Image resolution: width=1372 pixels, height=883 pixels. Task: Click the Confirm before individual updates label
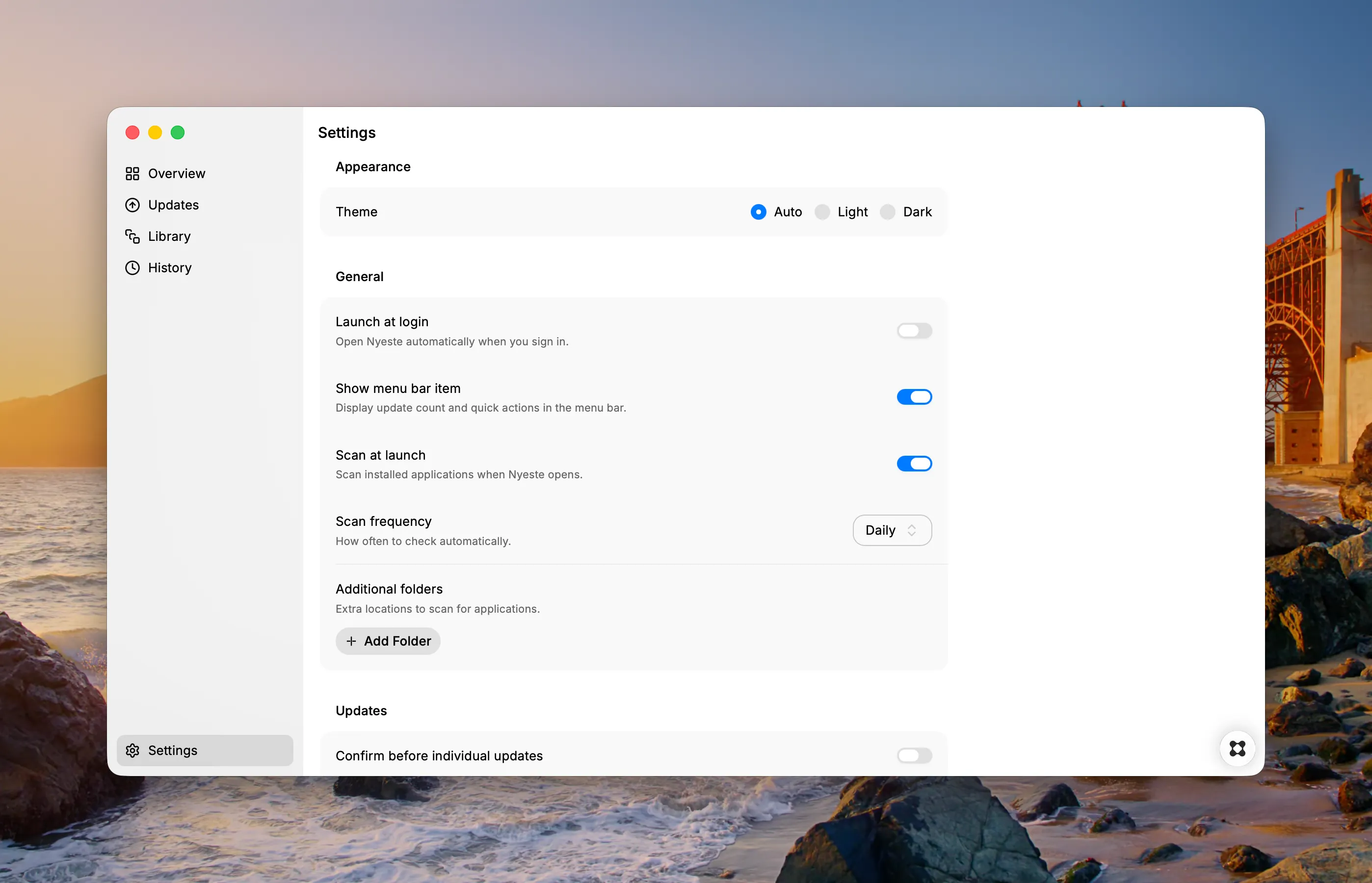pos(439,756)
